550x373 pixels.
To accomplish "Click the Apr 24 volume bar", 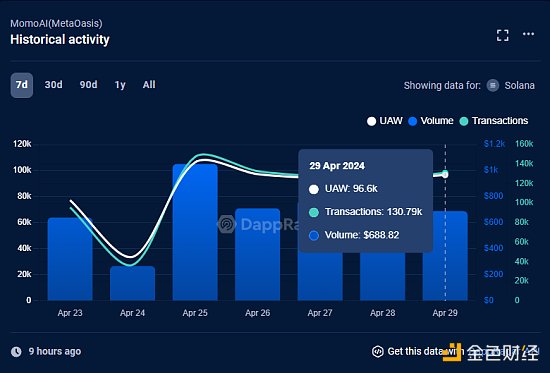I will pyautogui.click(x=133, y=283).
